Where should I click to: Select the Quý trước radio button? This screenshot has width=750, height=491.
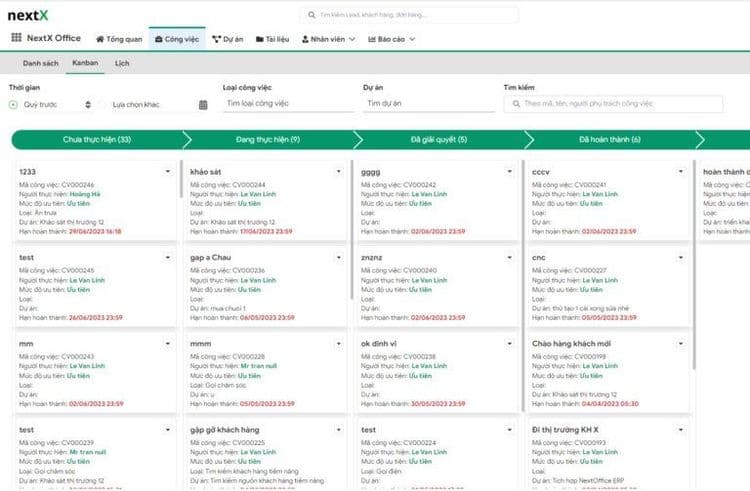14,104
